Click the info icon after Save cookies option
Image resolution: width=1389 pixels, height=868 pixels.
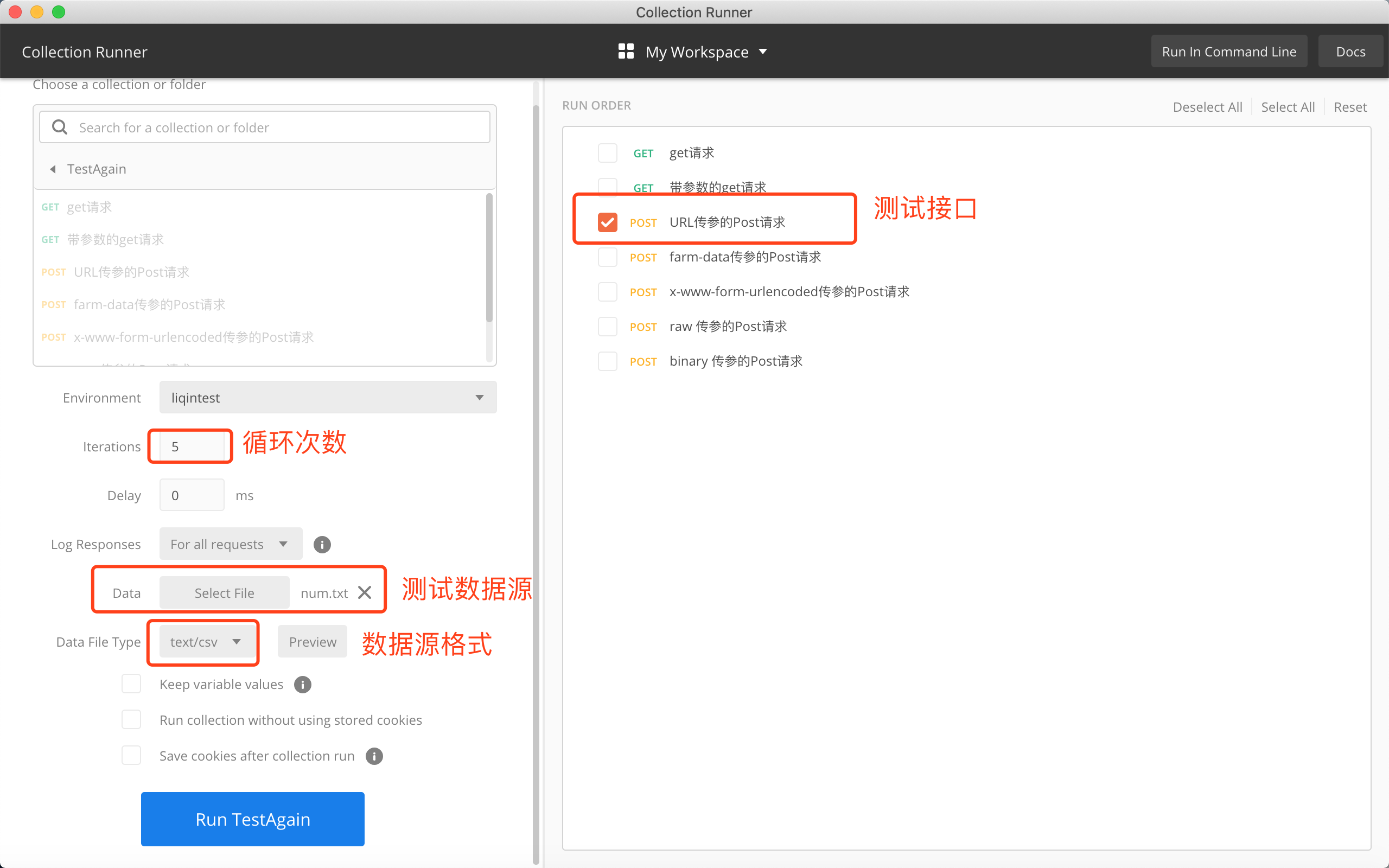(374, 756)
